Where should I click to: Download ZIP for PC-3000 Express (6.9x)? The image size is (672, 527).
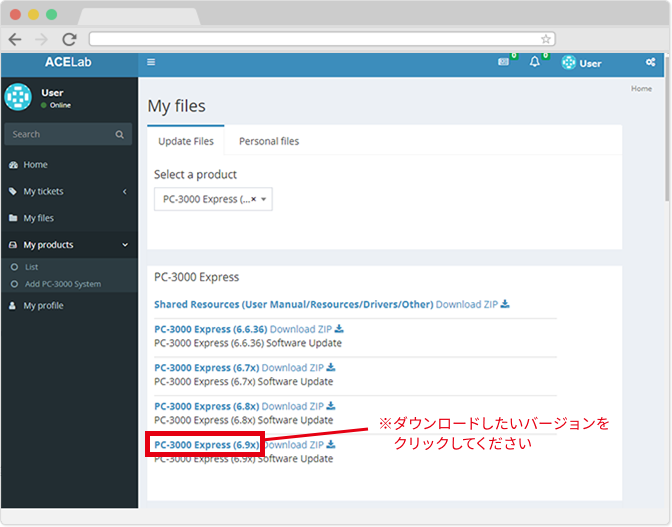[294, 445]
